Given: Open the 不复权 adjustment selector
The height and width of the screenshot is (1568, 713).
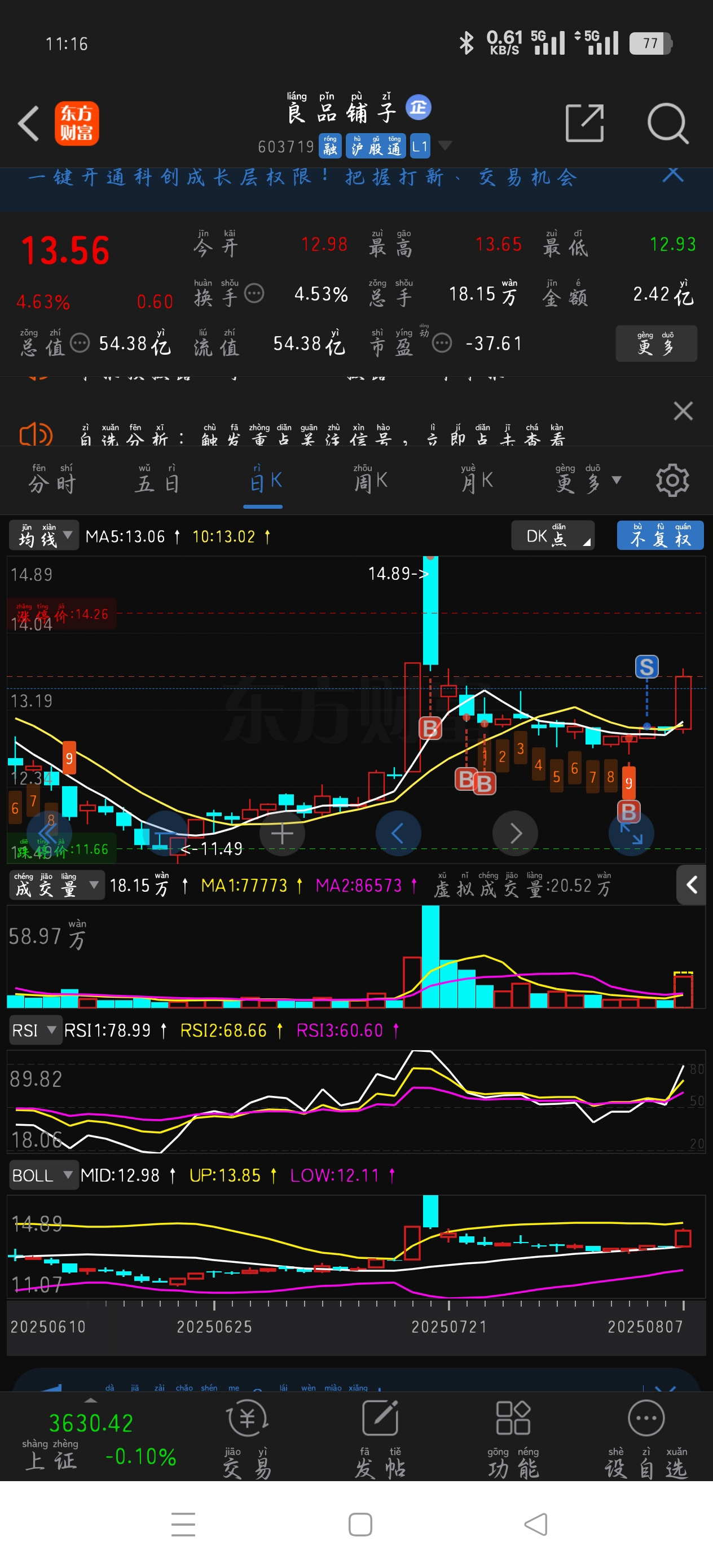Looking at the screenshot, I should coord(660,536).
